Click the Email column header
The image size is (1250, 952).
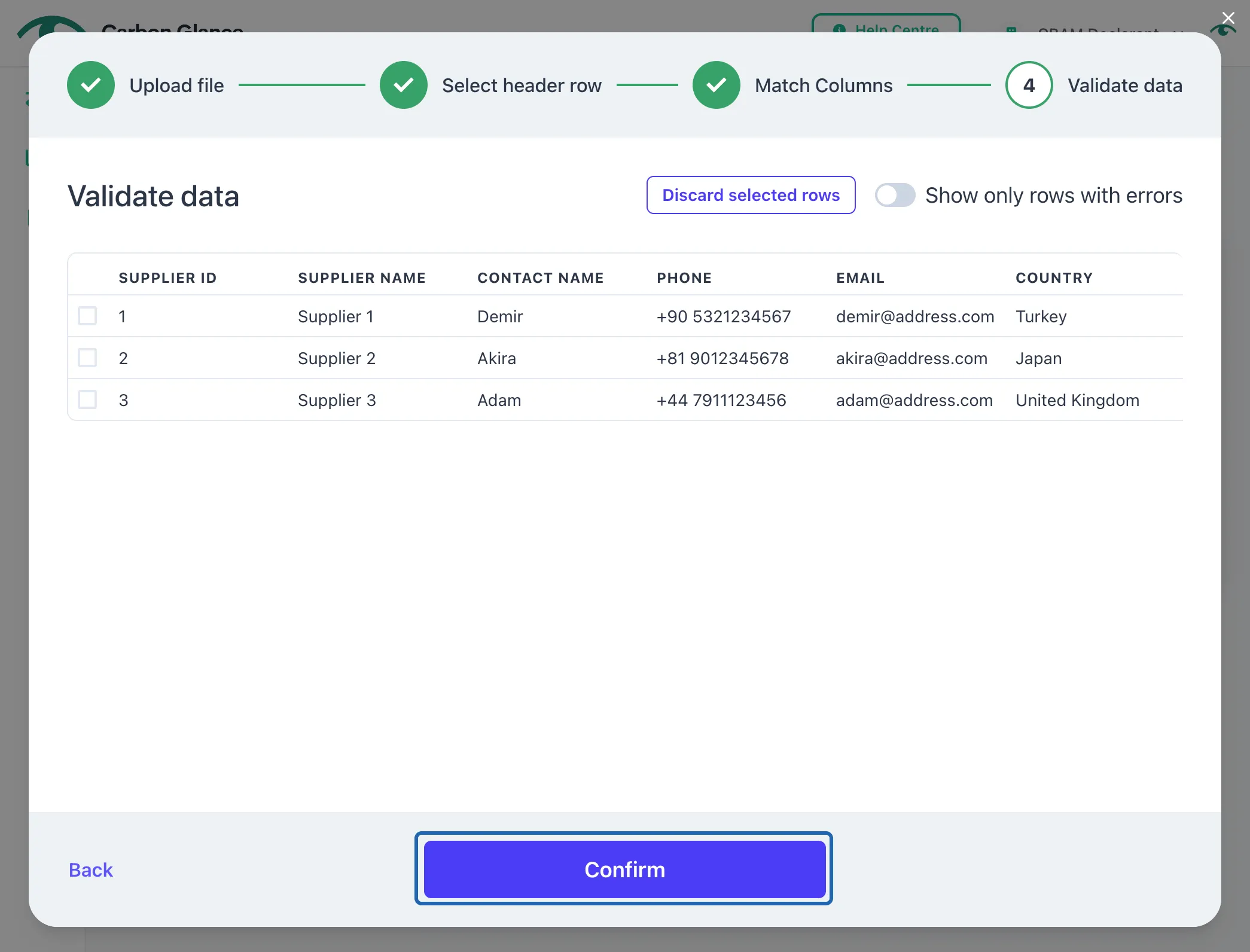click(x=860, y=278)
